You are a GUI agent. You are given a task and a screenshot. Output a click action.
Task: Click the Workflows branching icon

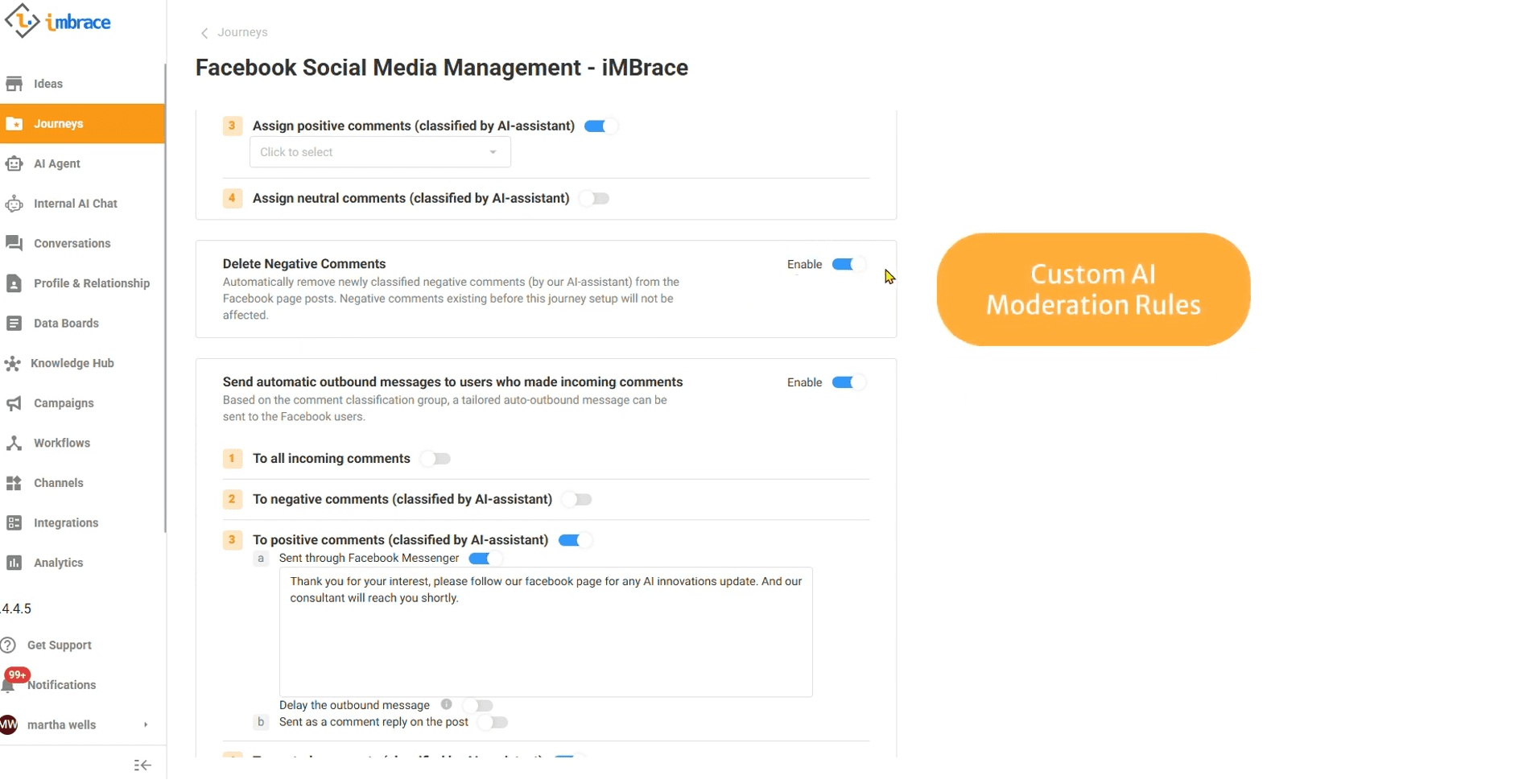[x=14, y=444]
